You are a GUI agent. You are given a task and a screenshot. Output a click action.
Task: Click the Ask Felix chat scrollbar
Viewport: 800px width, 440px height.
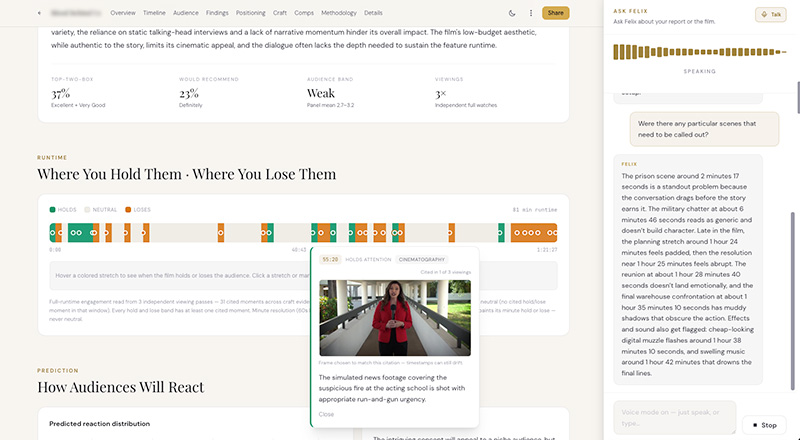[x=792, y=301]
